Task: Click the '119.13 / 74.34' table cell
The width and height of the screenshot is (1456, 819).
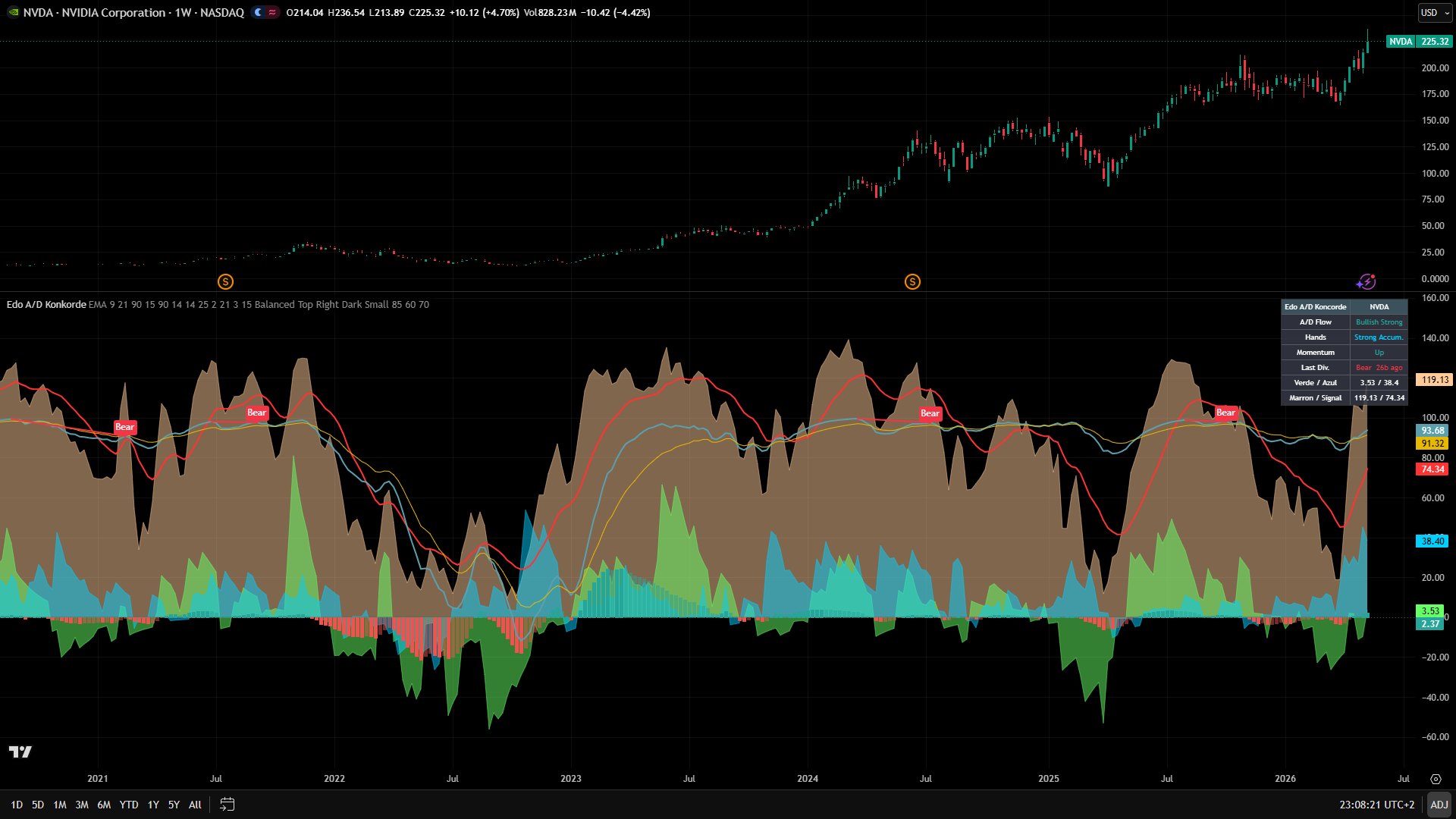Action: [x=1379, y=398]
